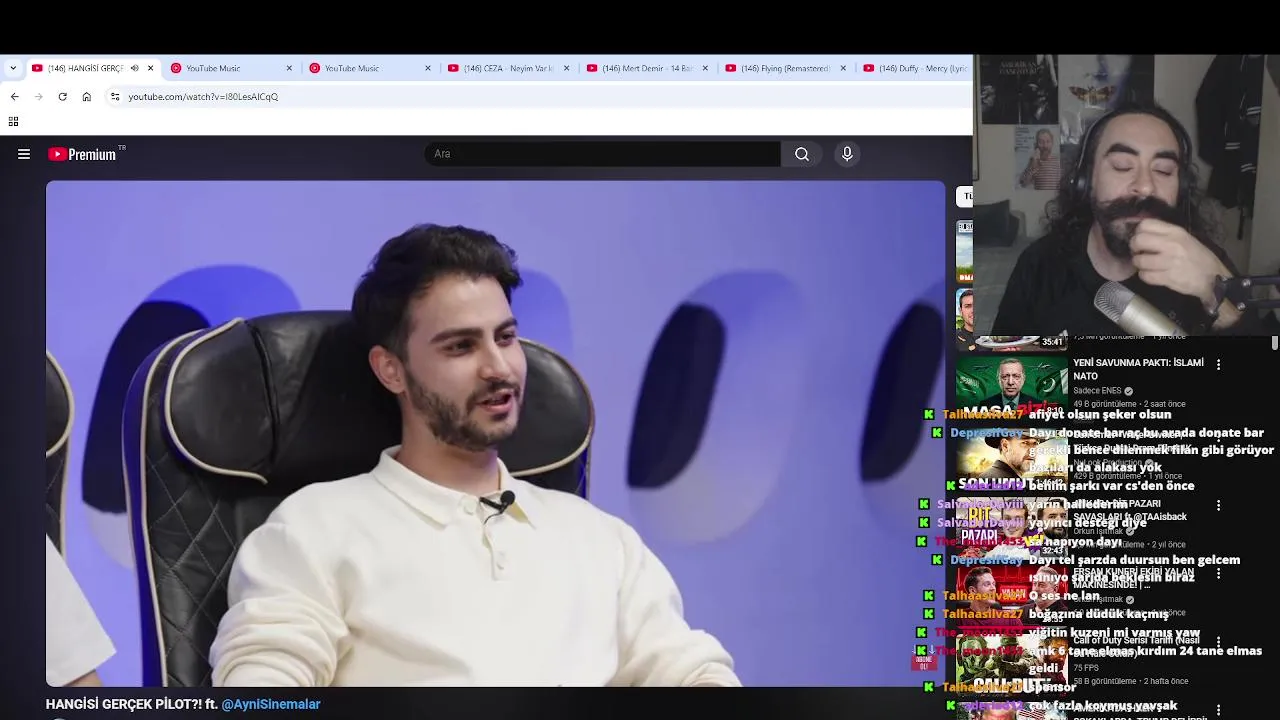Start voice search with the microphone icon
Screen dimensions: 1280x720
847,154
